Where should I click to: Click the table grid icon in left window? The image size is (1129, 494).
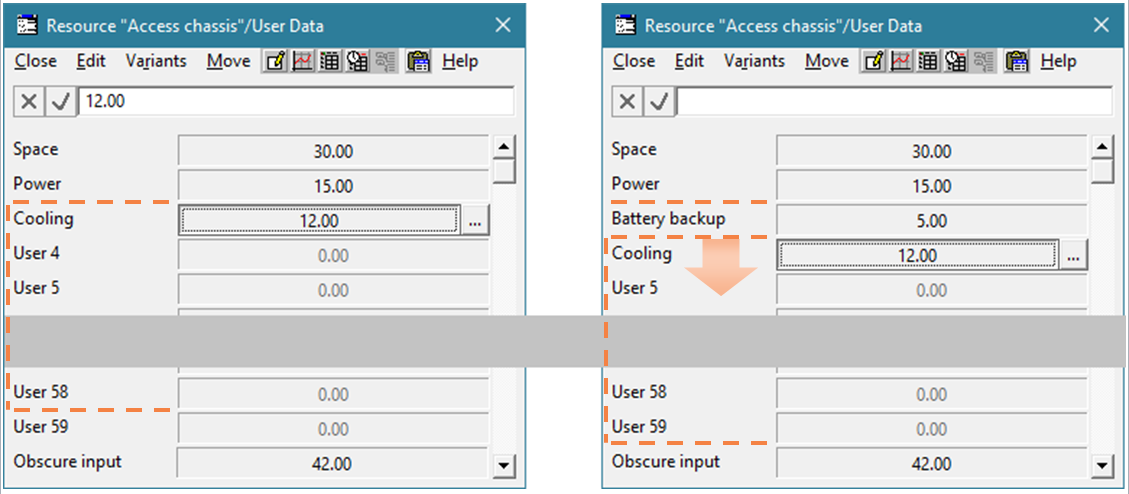tap(330, 61)
